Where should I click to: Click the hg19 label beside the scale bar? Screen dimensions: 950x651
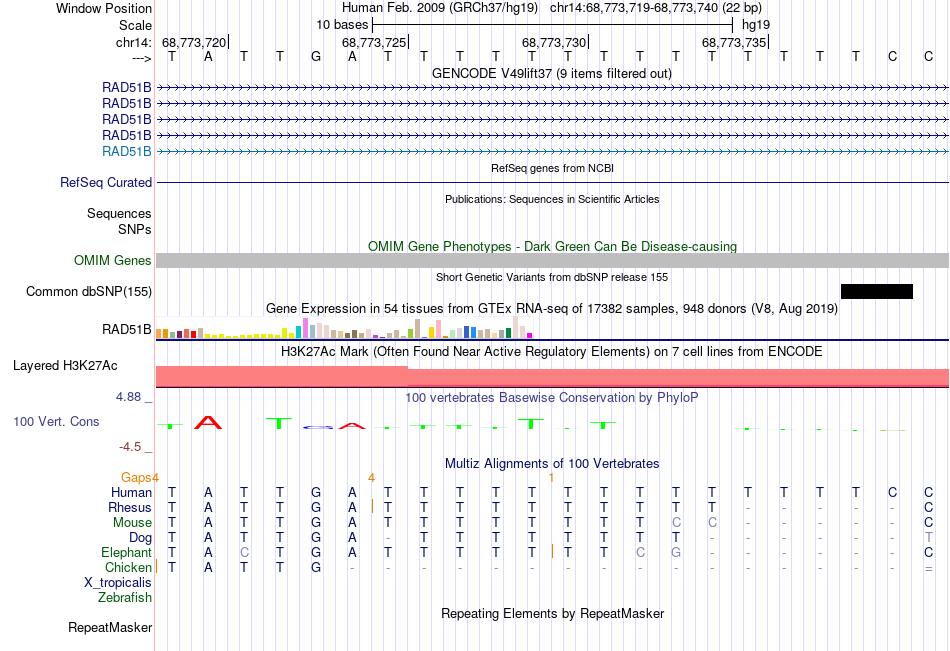[x=756, y=25]
